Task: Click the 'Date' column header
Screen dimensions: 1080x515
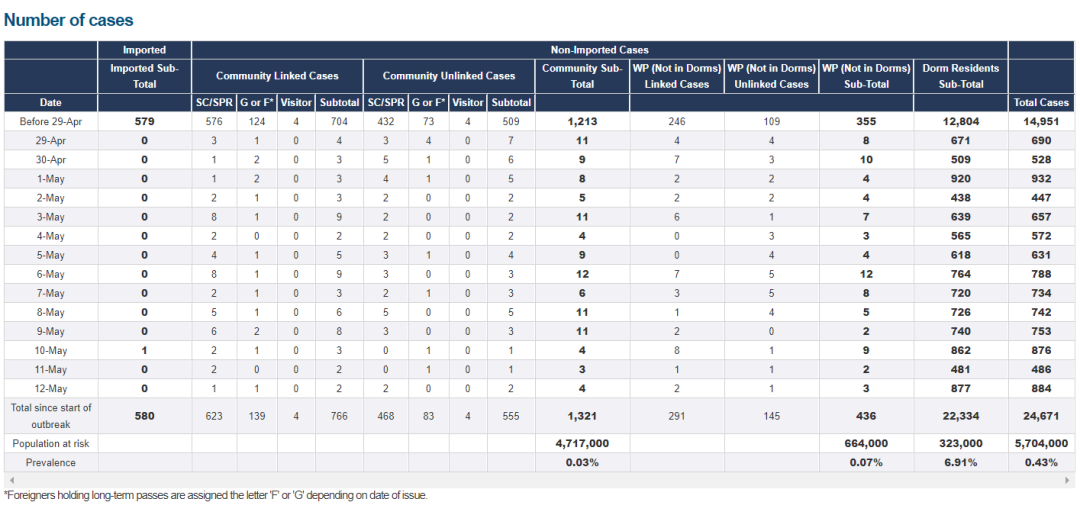Action: tap(50, 102)
